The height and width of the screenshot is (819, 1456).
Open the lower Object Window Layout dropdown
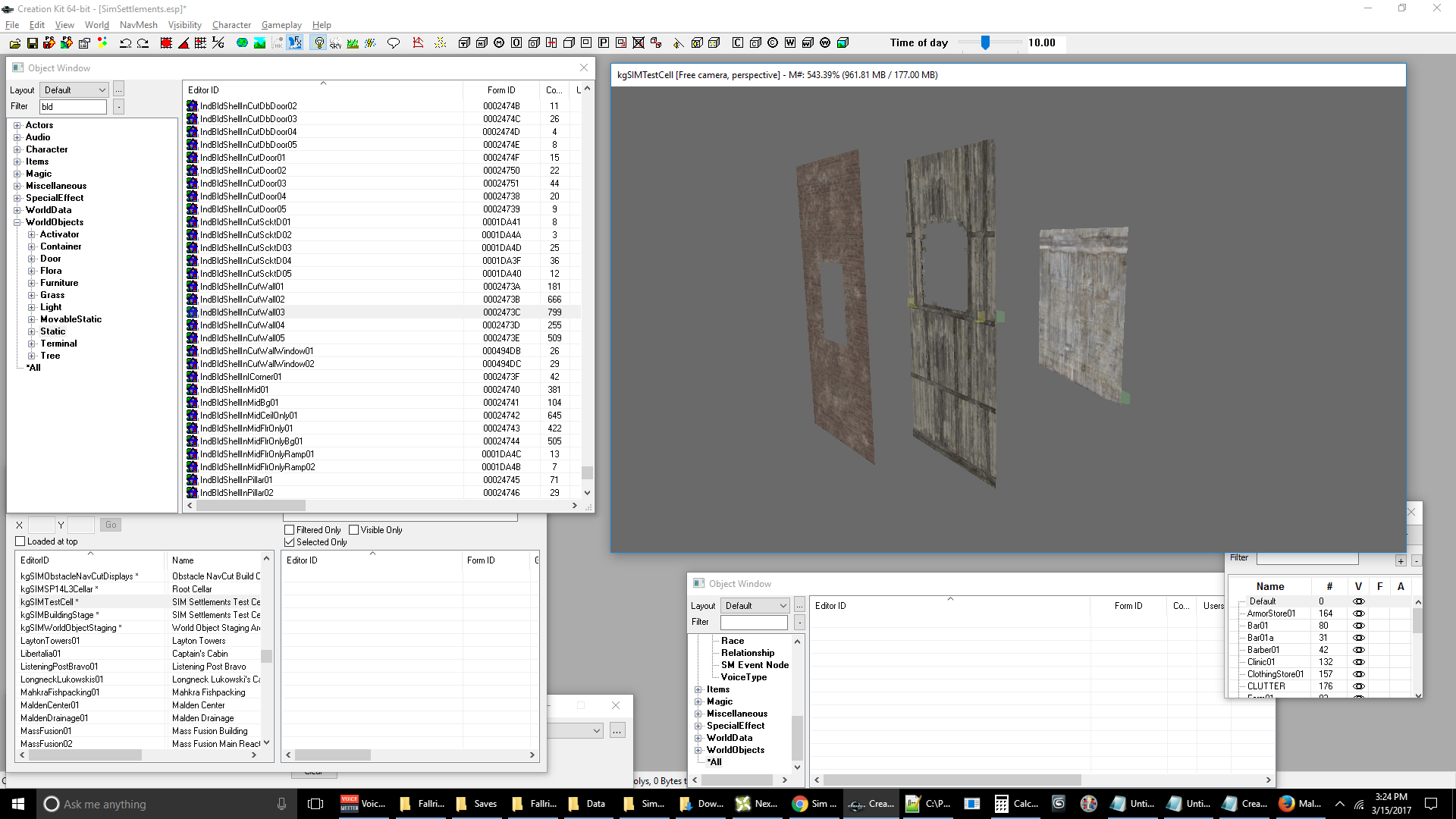tap(755, 606)
